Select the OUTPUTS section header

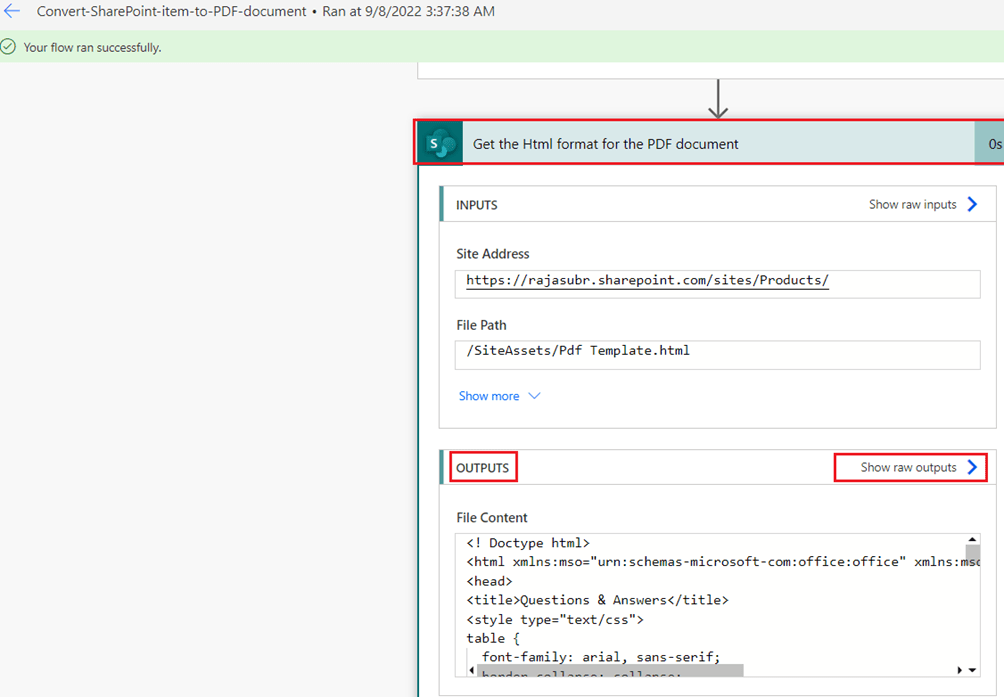pos(483,467)
